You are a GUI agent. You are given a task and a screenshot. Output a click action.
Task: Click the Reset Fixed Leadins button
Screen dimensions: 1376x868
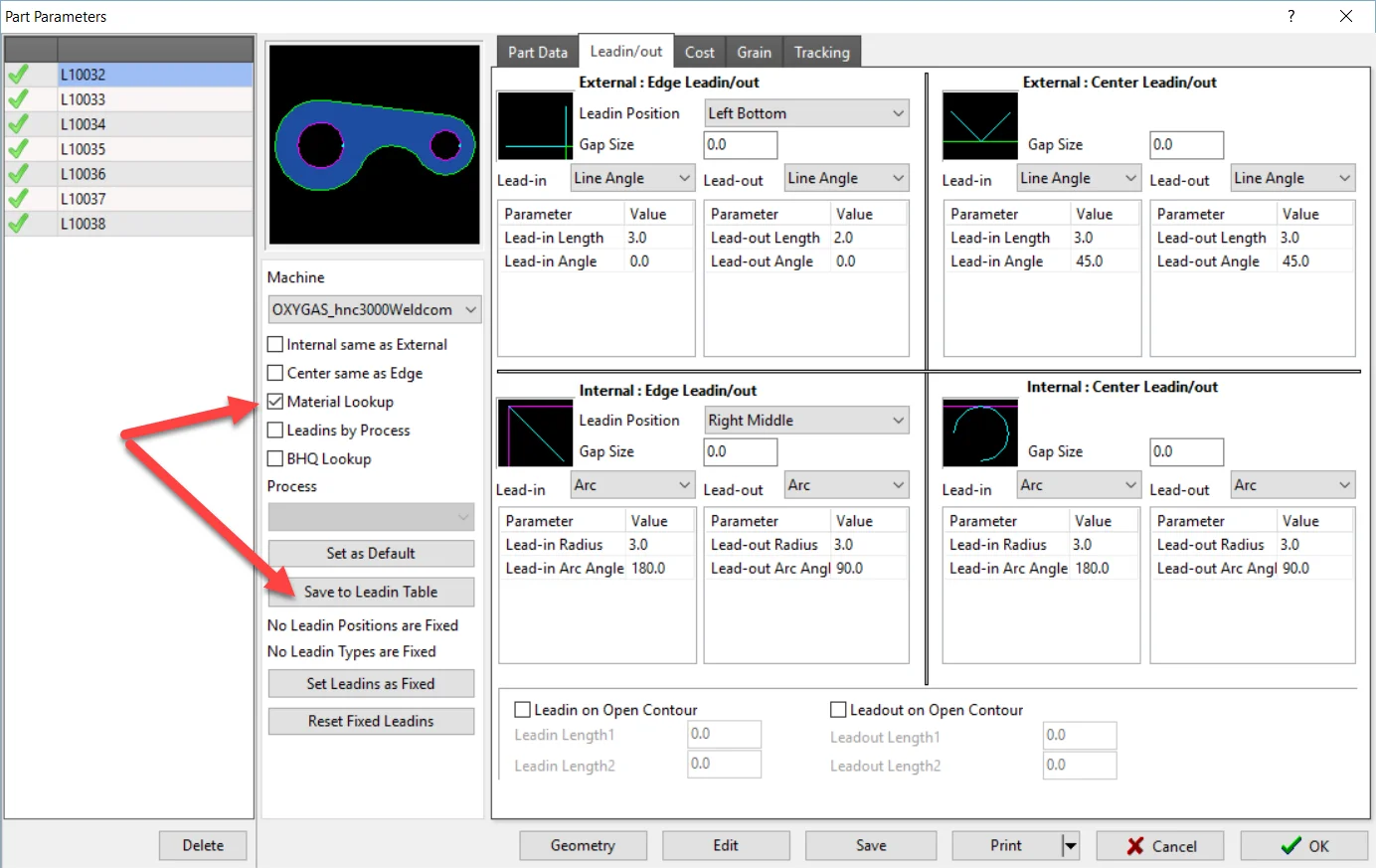(x=371, y=721)
